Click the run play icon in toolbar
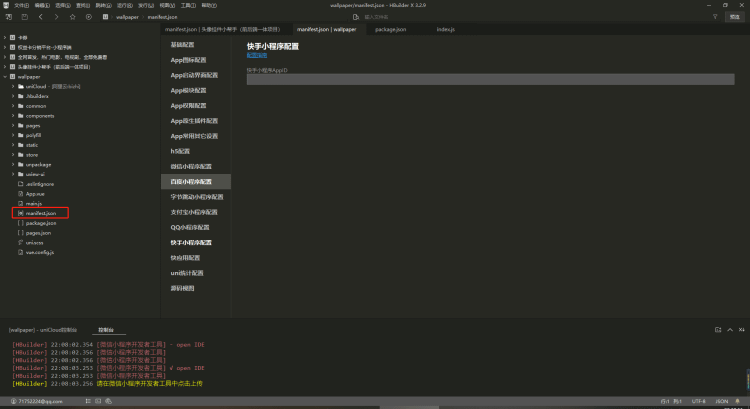The image size is (750, 409). coord(88,17)
